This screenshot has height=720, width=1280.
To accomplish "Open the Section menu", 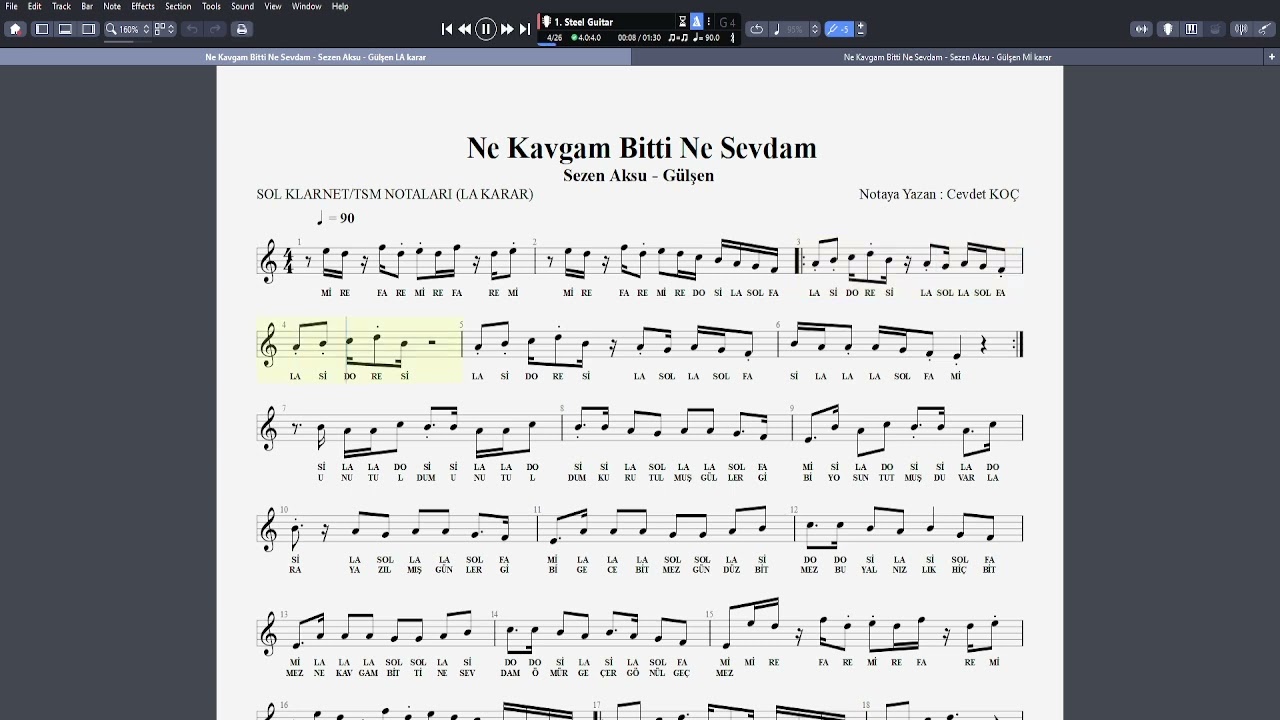I will click(x=178, y=6).
